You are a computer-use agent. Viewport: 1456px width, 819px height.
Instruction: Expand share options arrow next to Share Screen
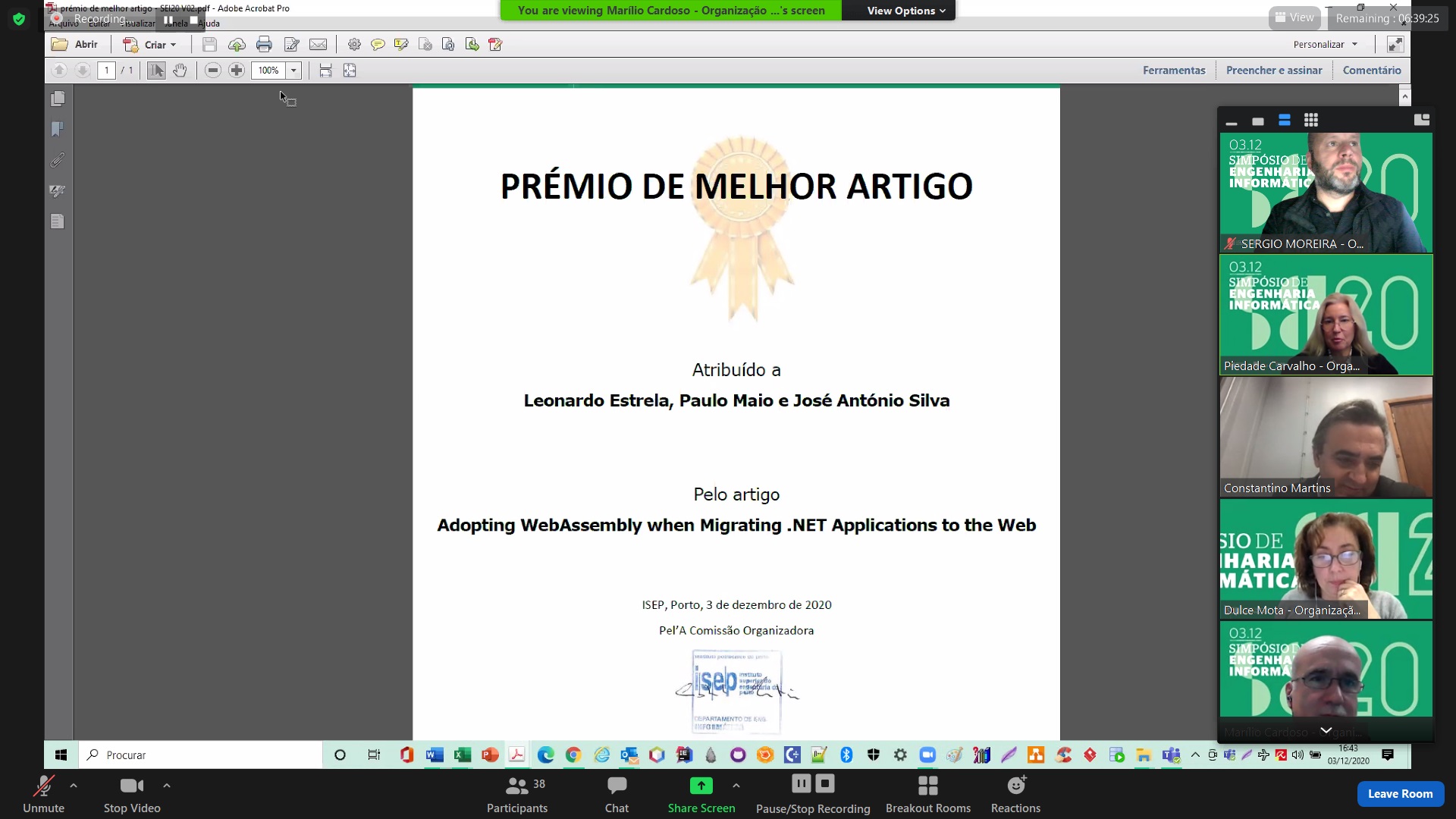coord(736,786)
